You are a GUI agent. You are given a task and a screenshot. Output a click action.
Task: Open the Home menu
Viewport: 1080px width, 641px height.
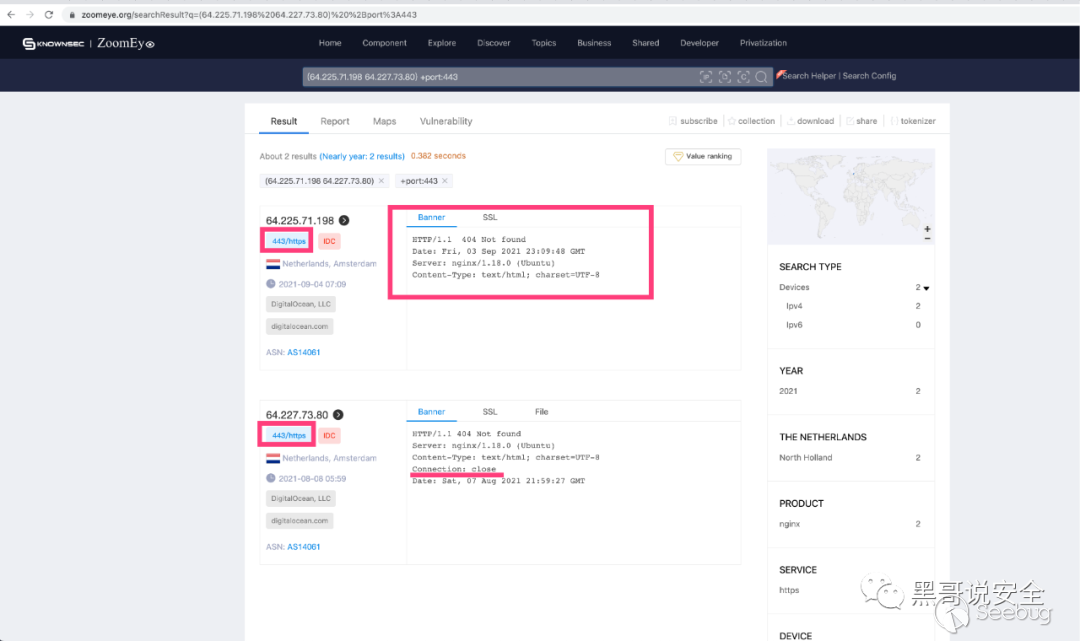(330, 43)
